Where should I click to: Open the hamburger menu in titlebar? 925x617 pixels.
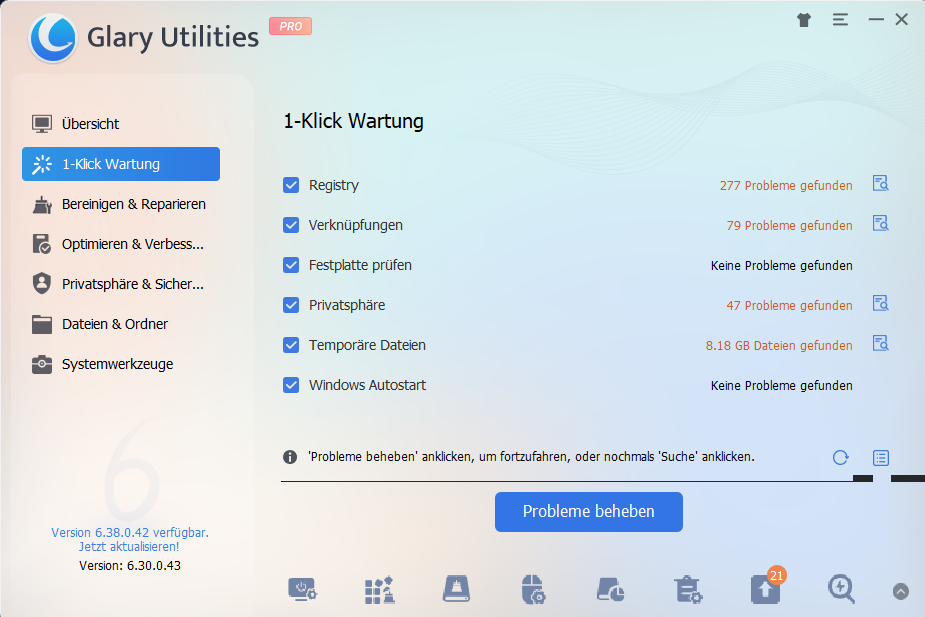839,19
